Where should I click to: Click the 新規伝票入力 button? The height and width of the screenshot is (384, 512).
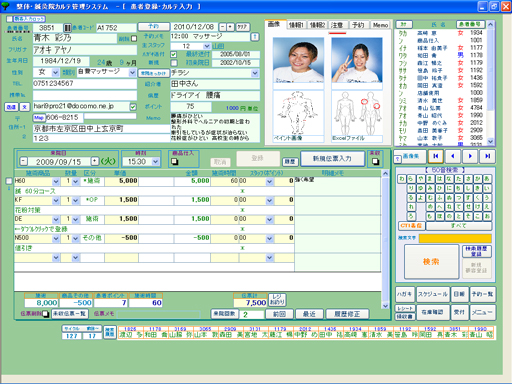(332, 159)
